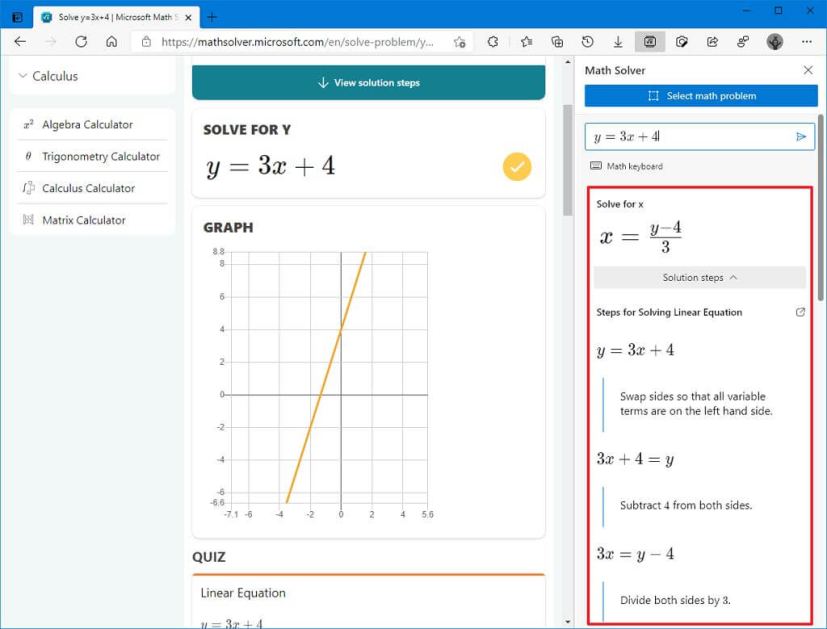This screenshot has height=629, width=827.
Task: Click the page vertical scrollbar thumb
Action: [568, 160]
